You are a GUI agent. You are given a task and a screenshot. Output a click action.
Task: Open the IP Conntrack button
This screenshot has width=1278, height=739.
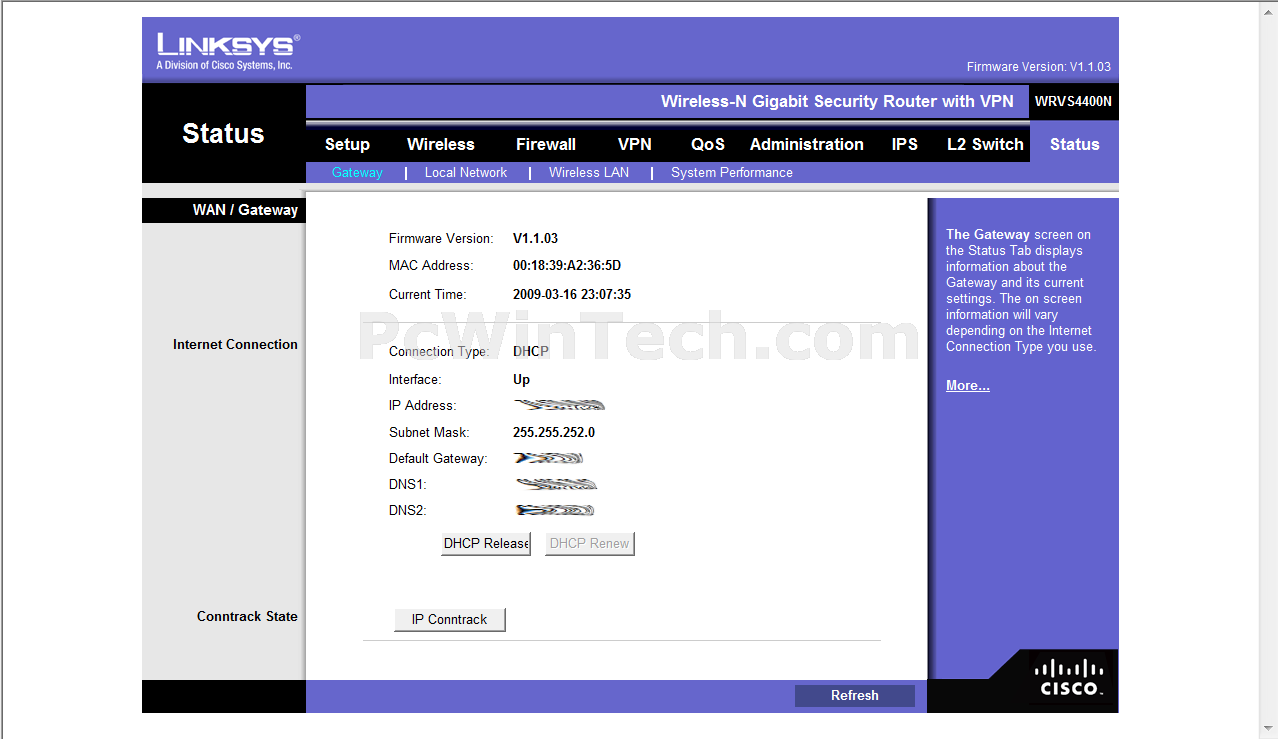[x=450, y=619]
